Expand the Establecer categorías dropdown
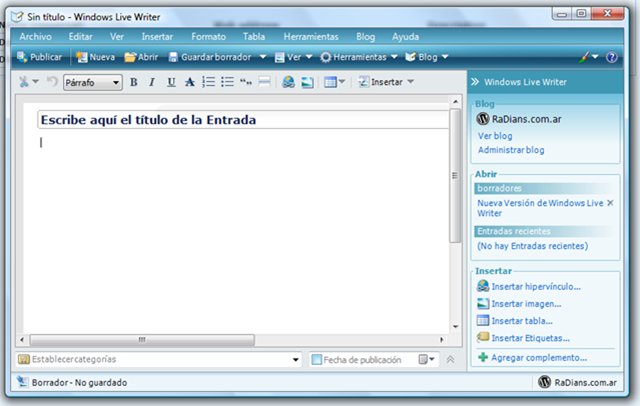The image size is (640, 406). 295,359
